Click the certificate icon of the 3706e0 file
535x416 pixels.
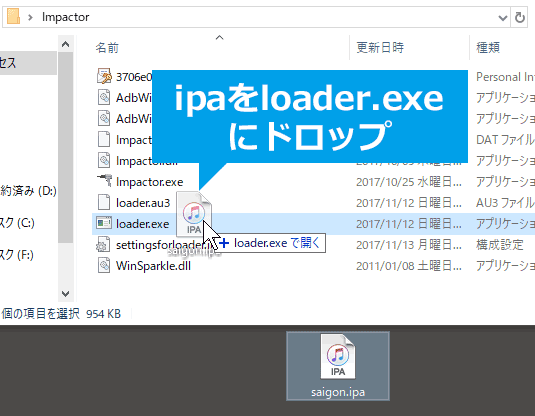[104, 76]
